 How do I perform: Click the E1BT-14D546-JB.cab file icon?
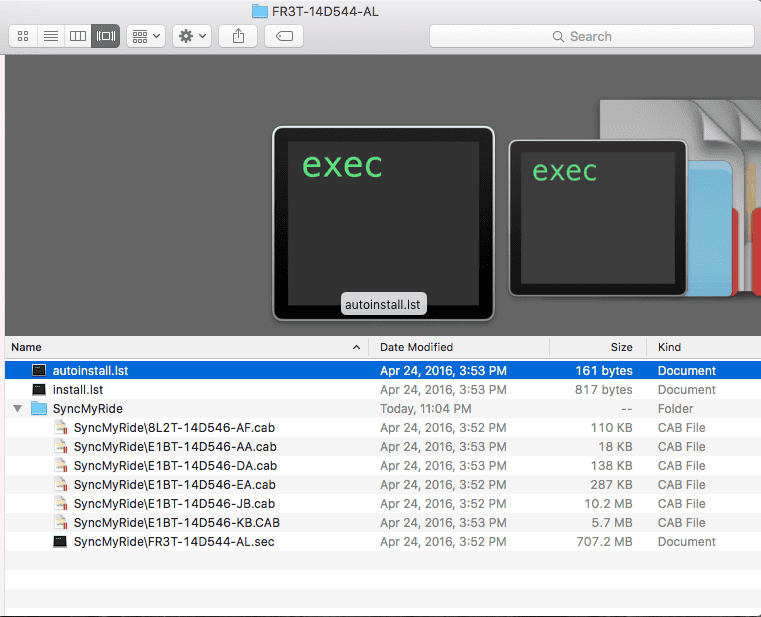tap(61, 503)
